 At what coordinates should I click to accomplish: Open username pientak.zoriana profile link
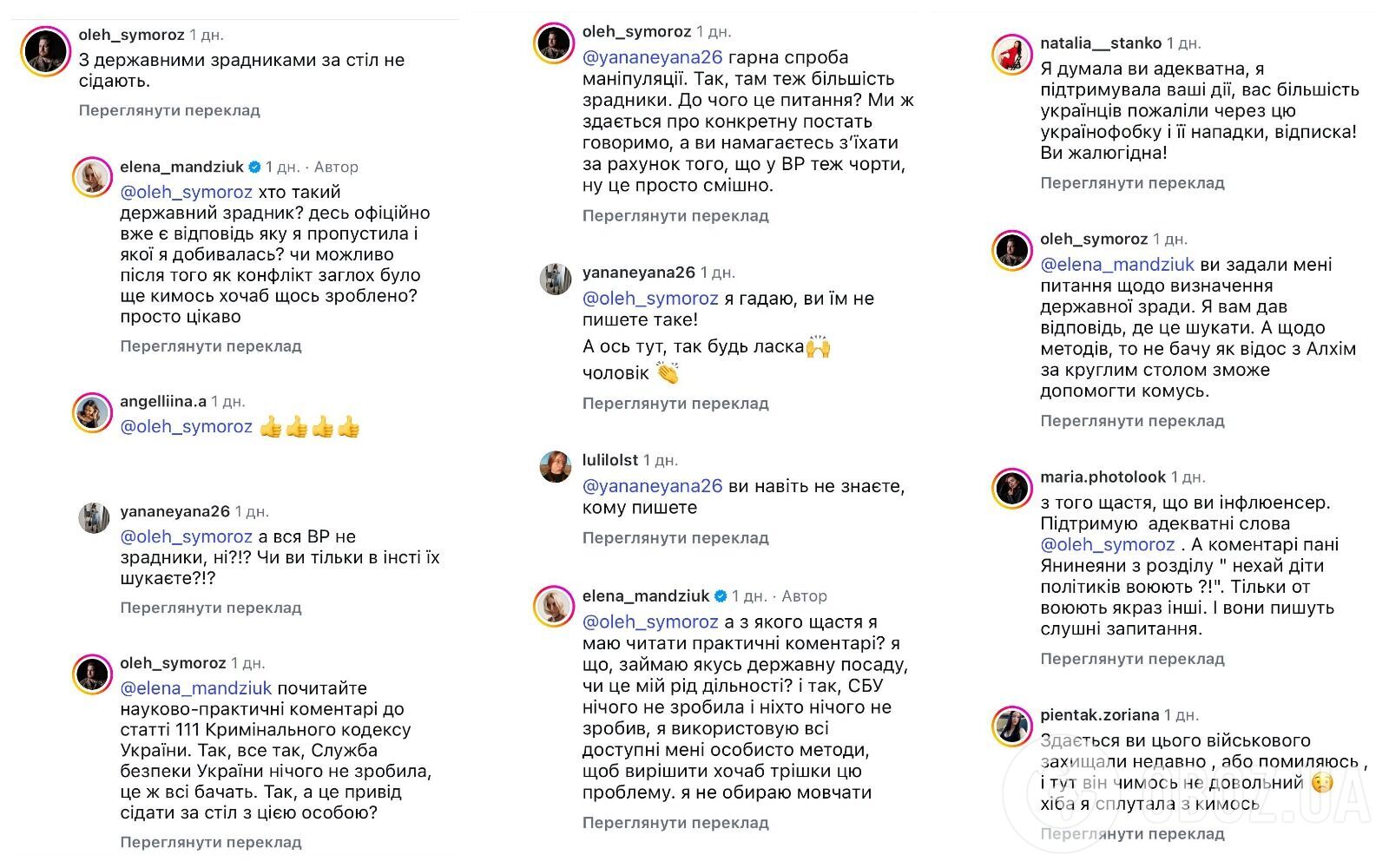(x=1099, y=715)
